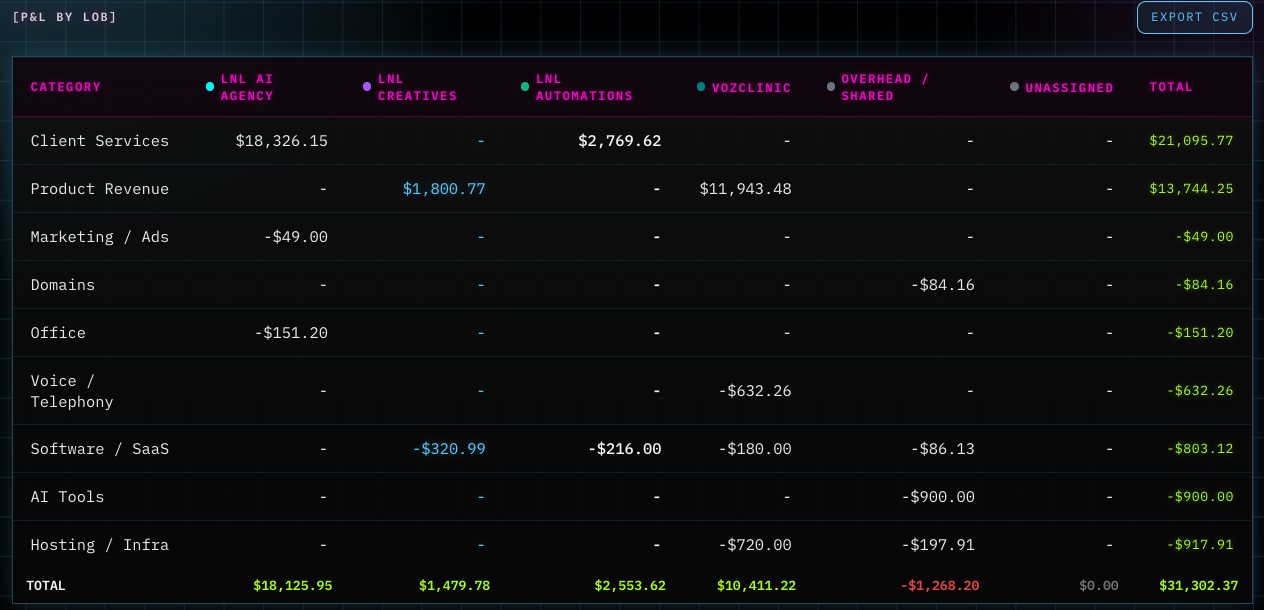
Task: Click the $1,479.78 footer total
Action: coord(455,586)
